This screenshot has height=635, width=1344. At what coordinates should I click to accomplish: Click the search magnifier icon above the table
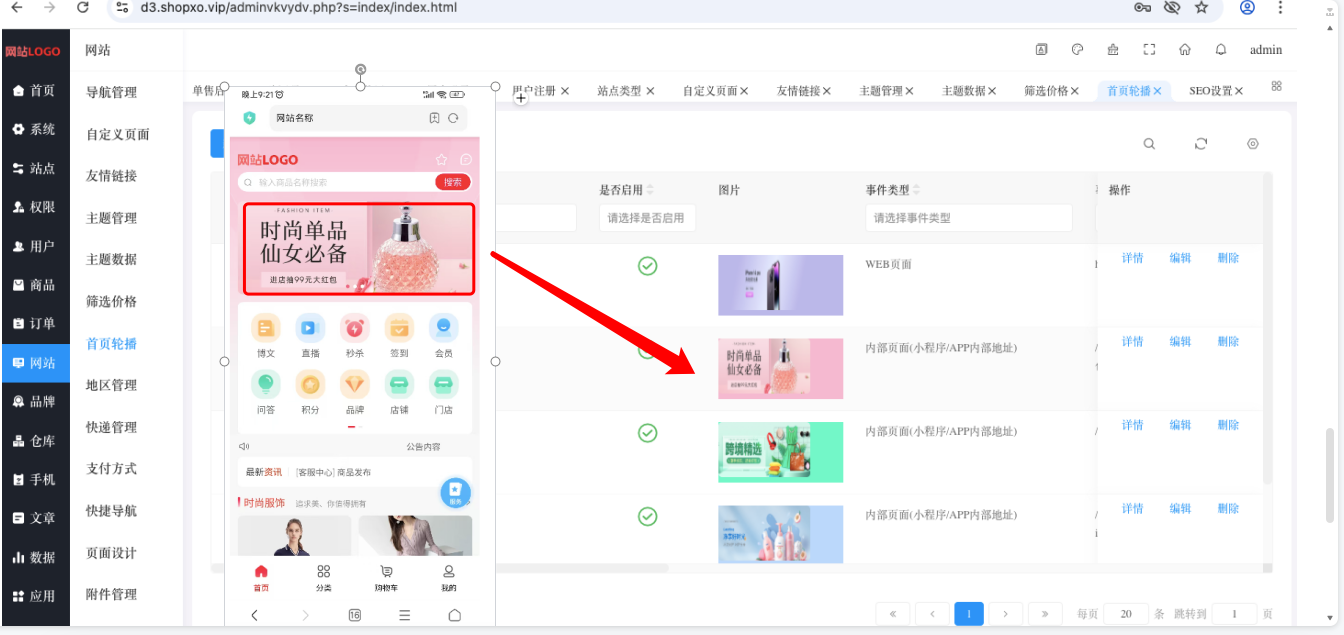(x=1150, y=144)
